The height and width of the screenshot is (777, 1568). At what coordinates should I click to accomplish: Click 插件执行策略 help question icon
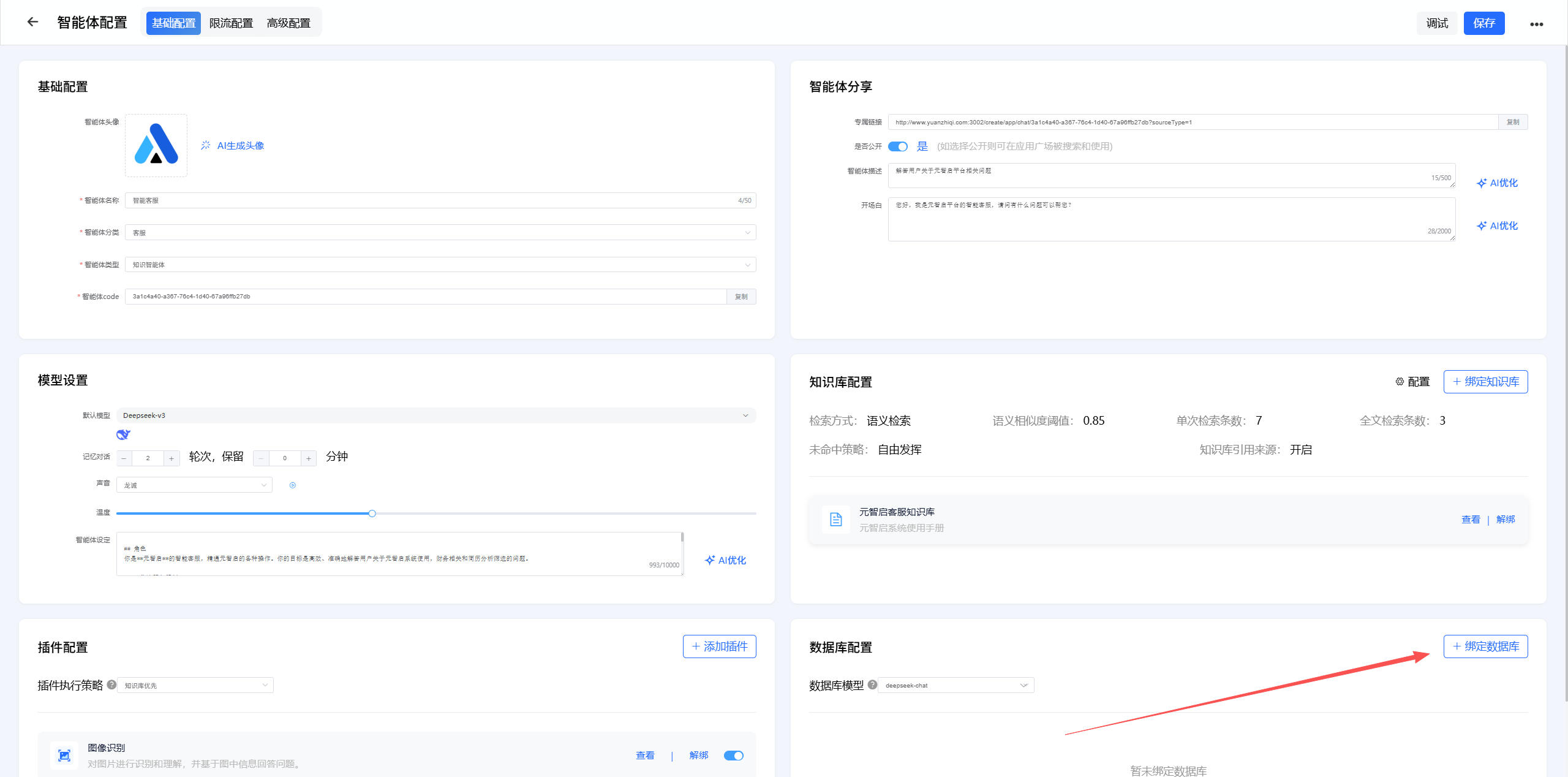pos(111,684)
